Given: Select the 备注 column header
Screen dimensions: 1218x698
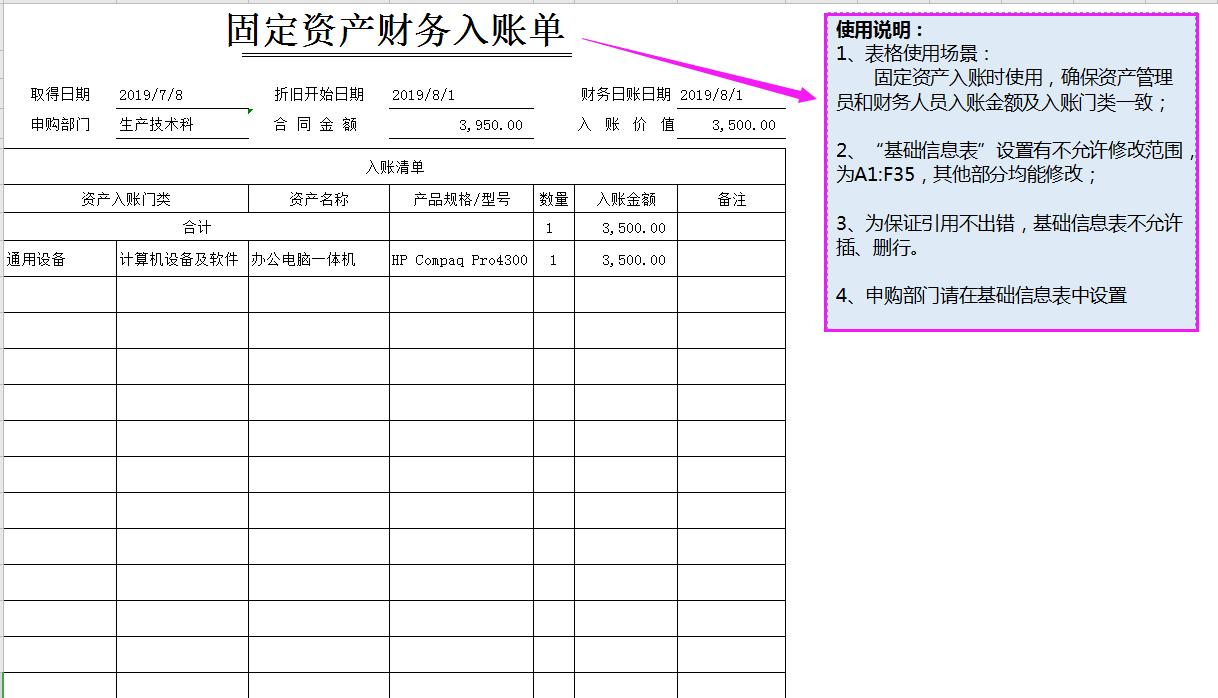Looking at the screenshot, I should click(x=734, y=198).
